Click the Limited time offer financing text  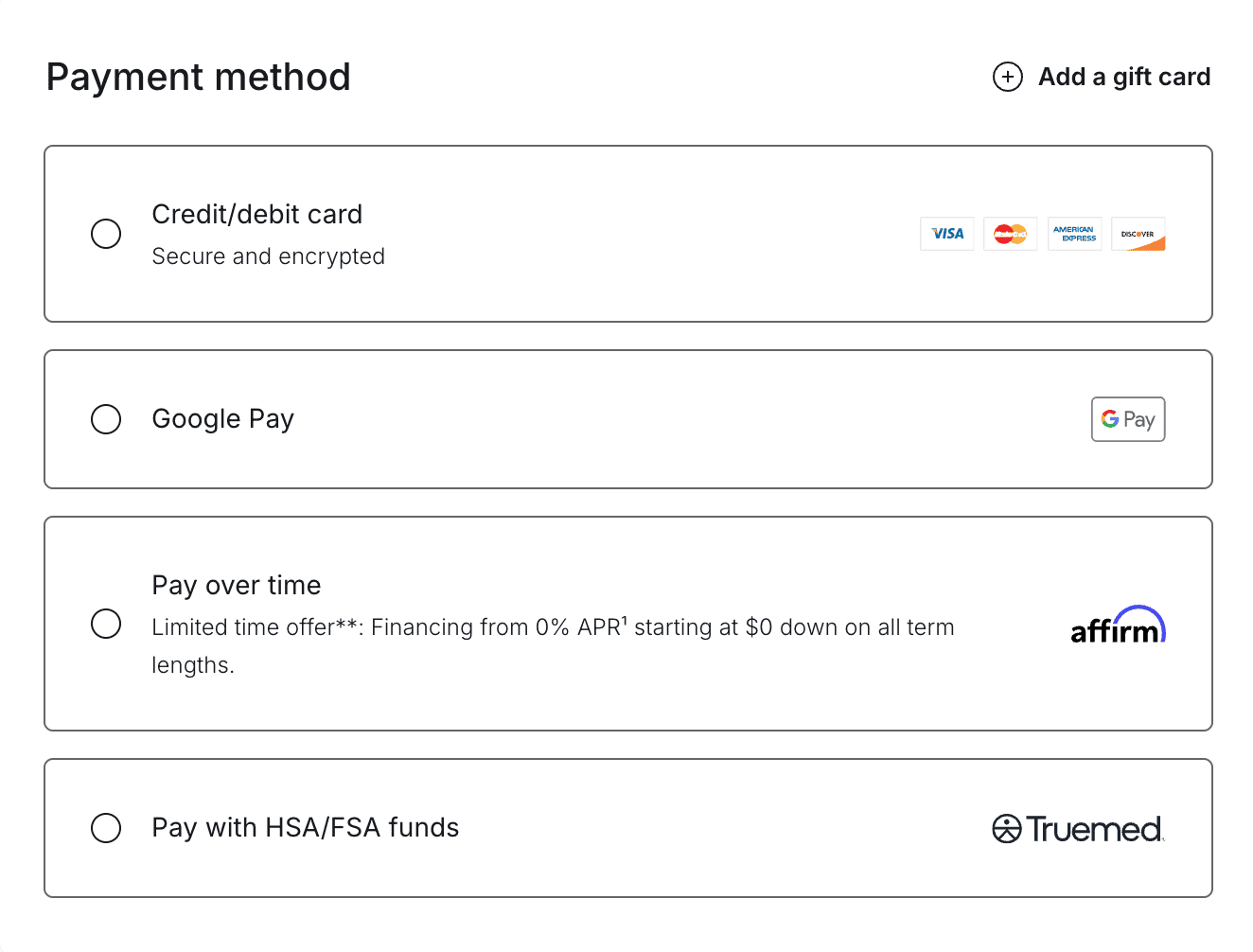click(553, 627)
